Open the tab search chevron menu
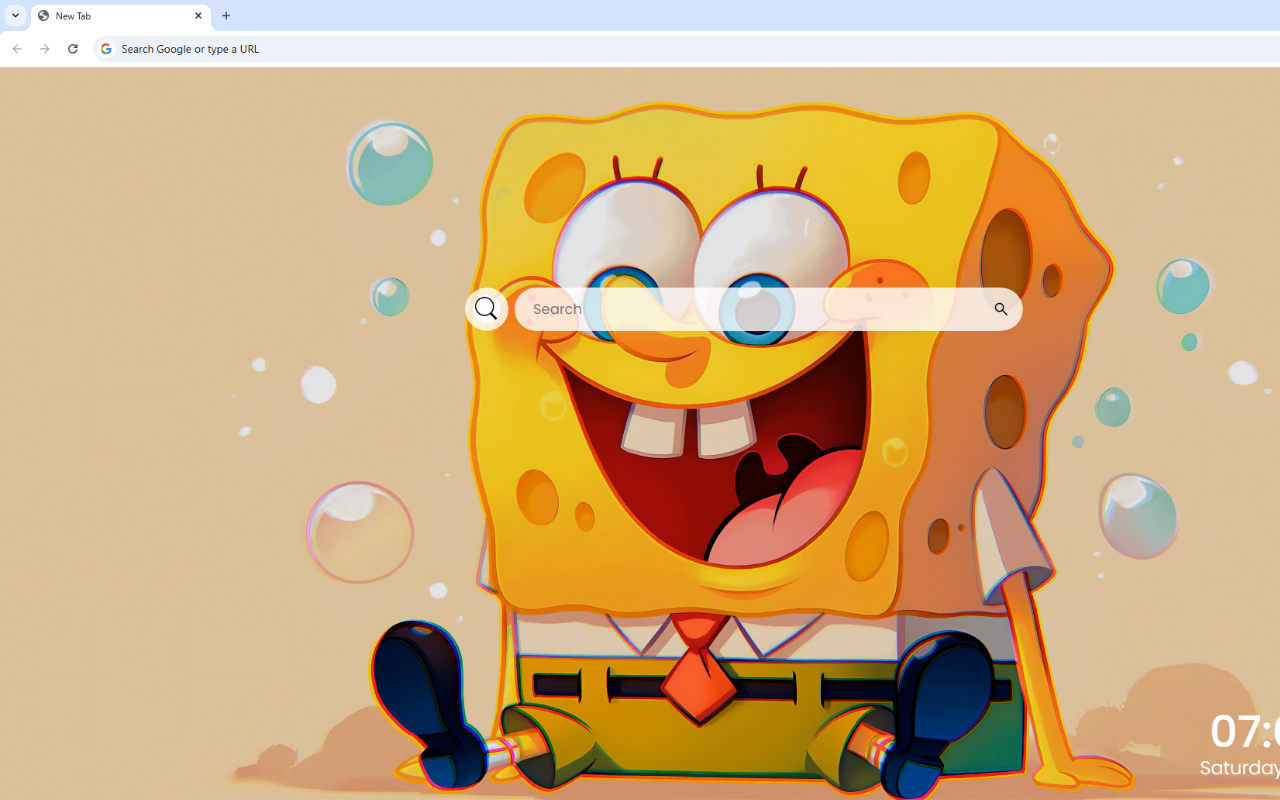The width and height of the screenshot is (1280, 800). pos(14,16)
